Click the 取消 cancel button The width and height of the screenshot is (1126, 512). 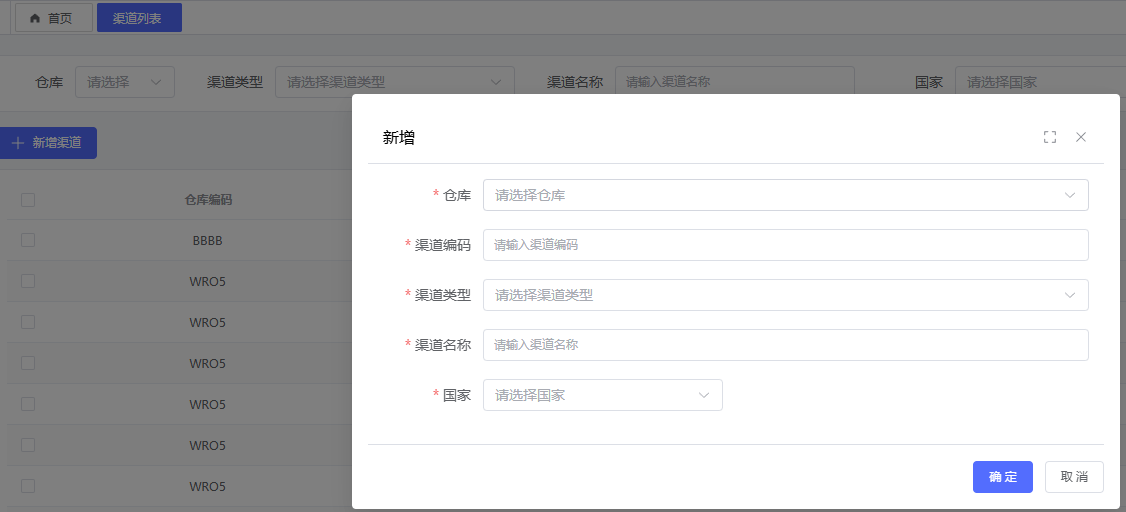pos(1074,477)
